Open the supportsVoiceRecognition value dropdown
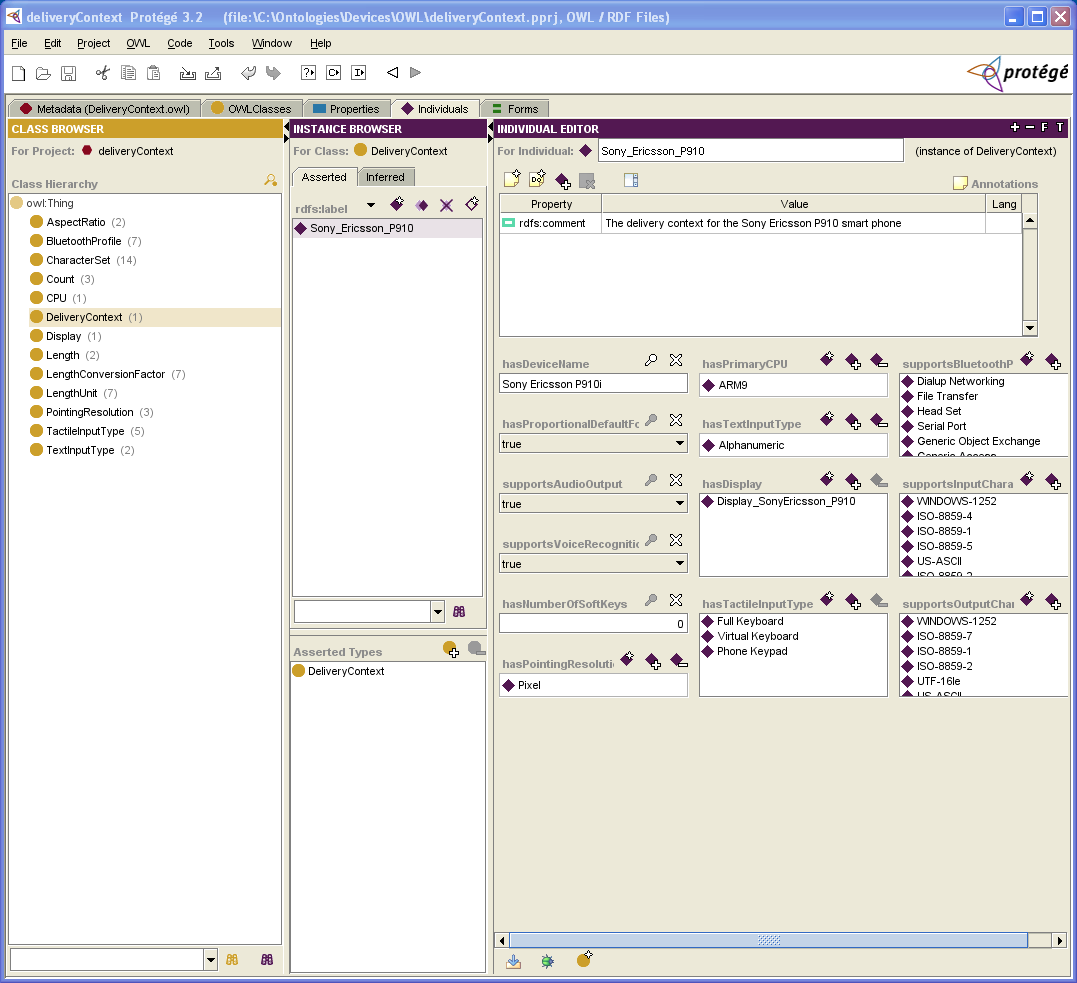Viewport: 1077px width, 983px height. [680, 564]
